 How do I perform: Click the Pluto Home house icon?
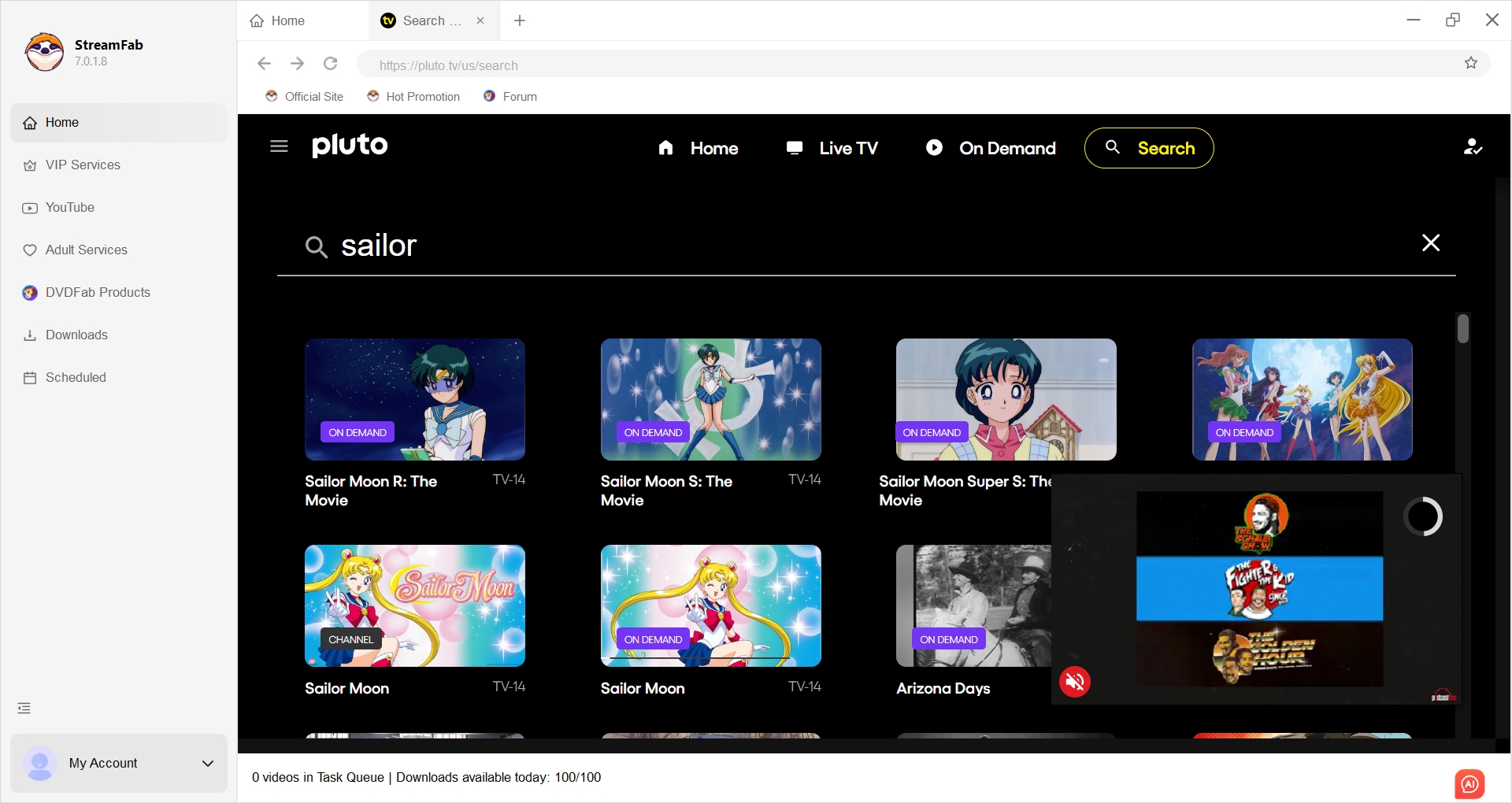pos(665,147)
